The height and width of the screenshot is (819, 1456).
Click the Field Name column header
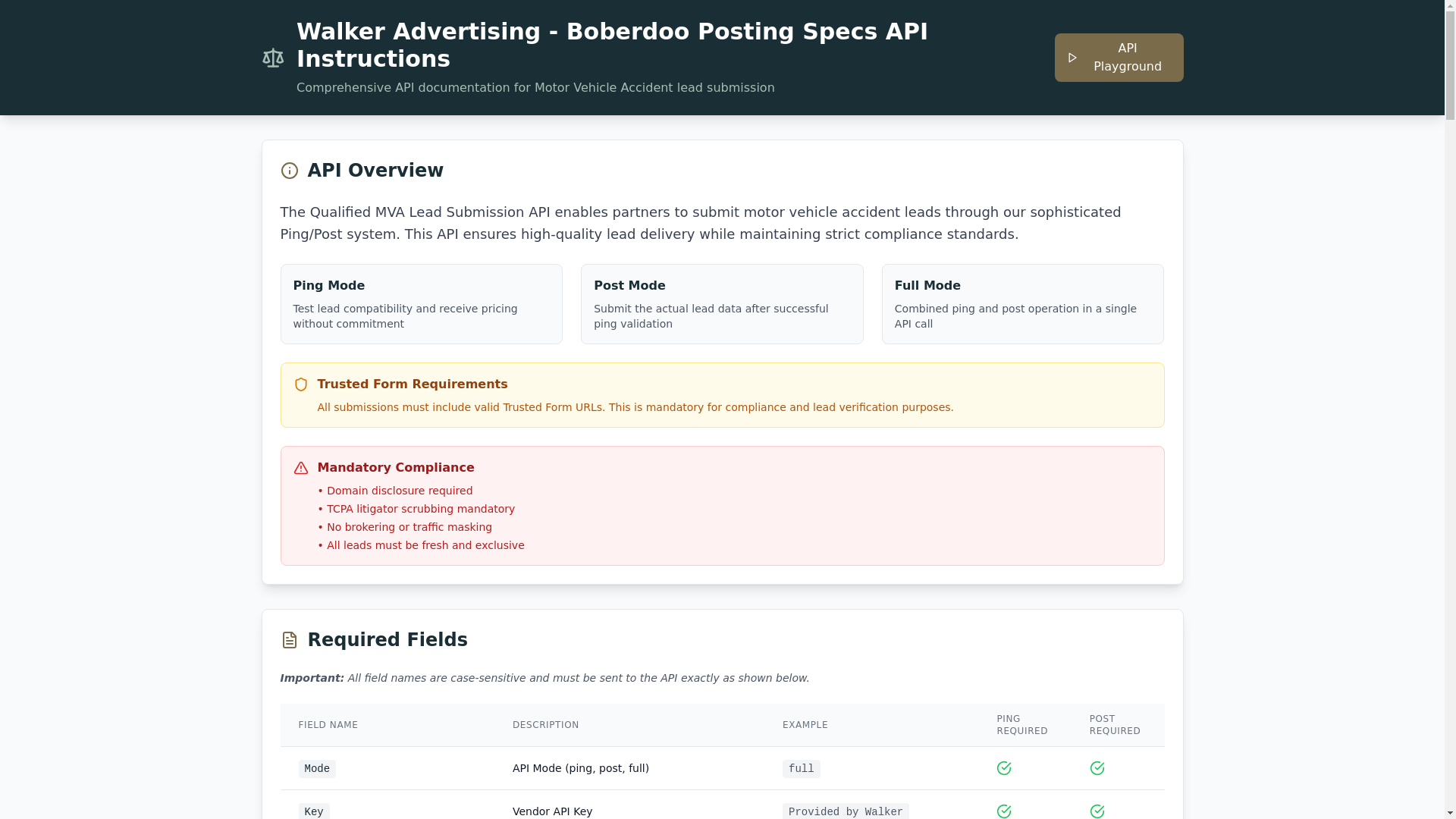328,725
